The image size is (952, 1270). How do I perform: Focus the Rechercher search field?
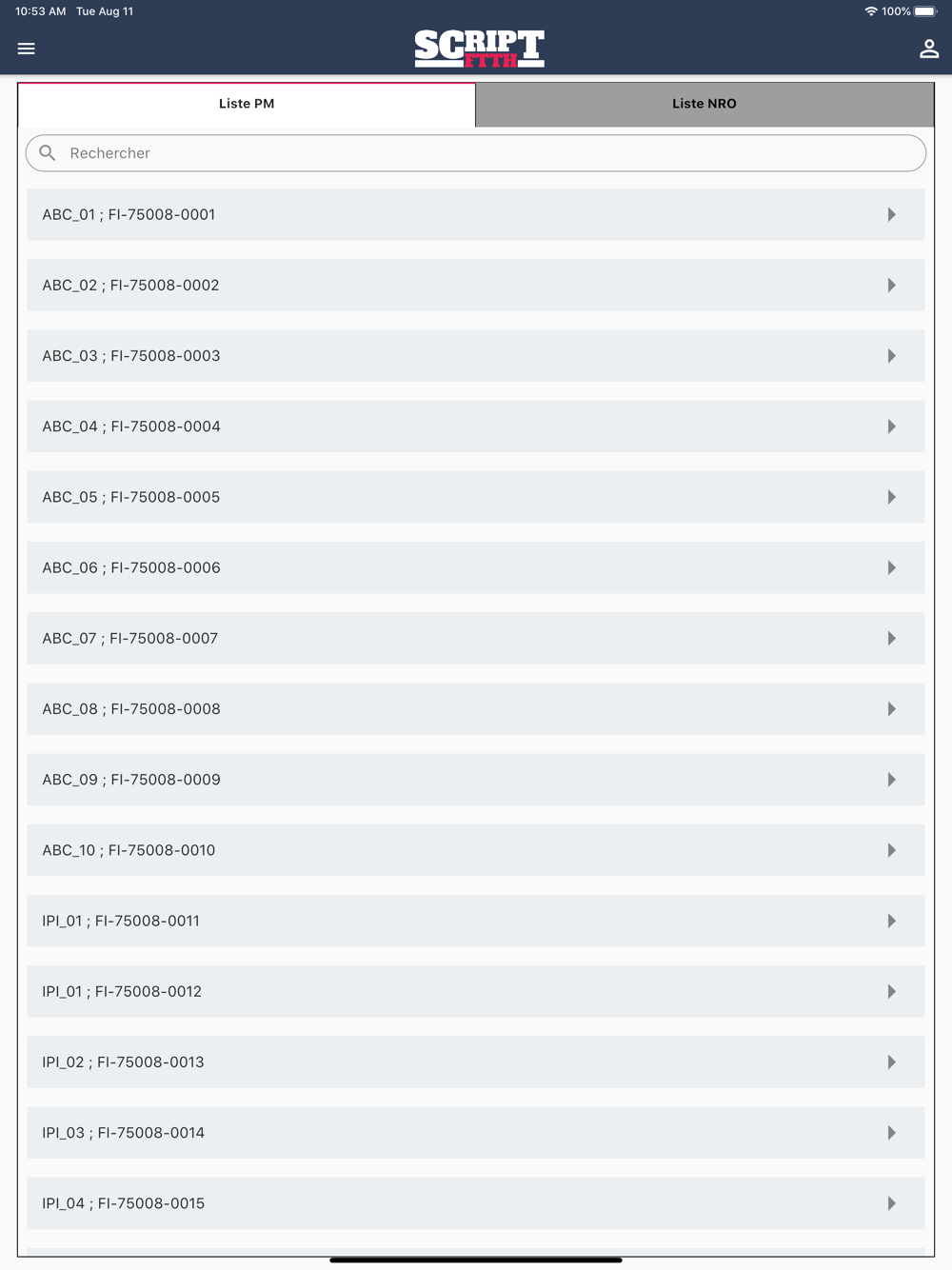tap(476, 153)
